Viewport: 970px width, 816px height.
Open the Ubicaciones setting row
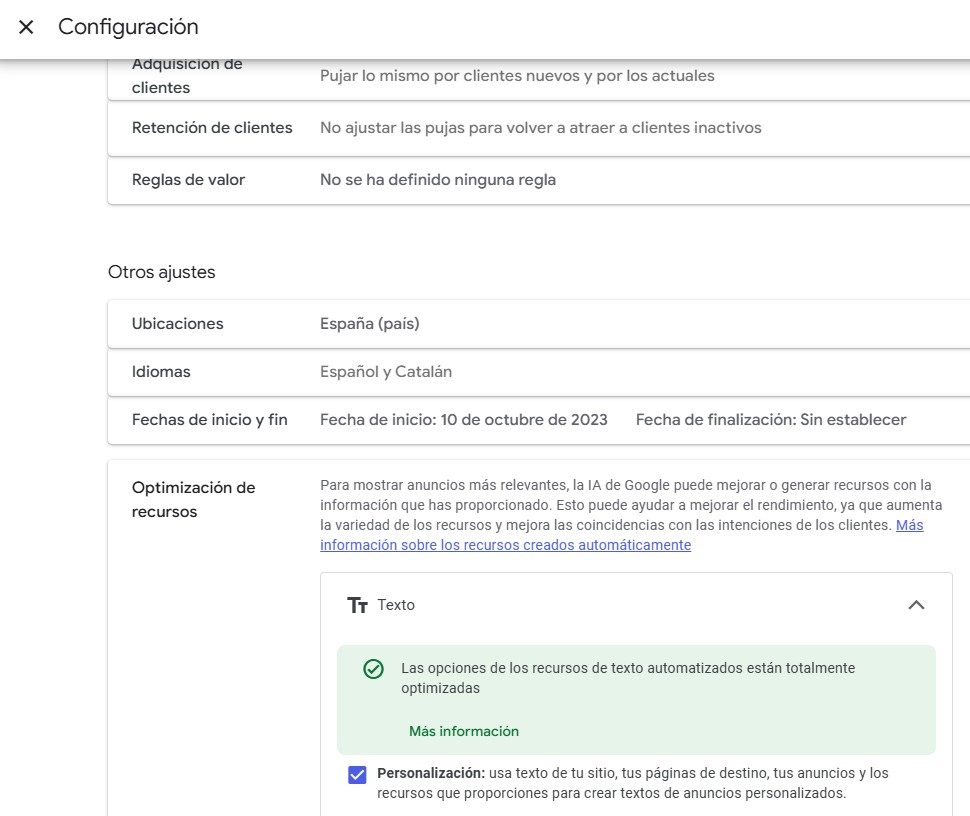[539, 324]
